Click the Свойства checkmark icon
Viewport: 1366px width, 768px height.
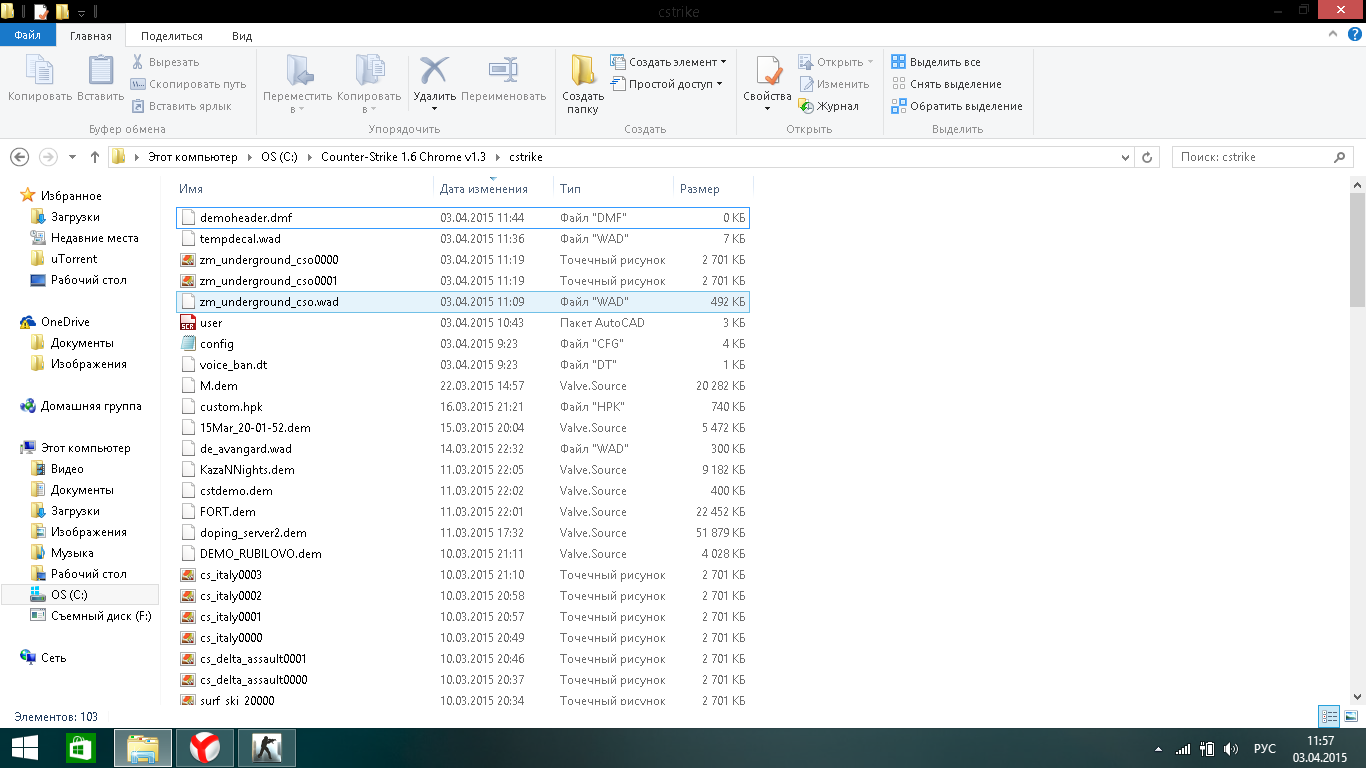click(768, 71)
